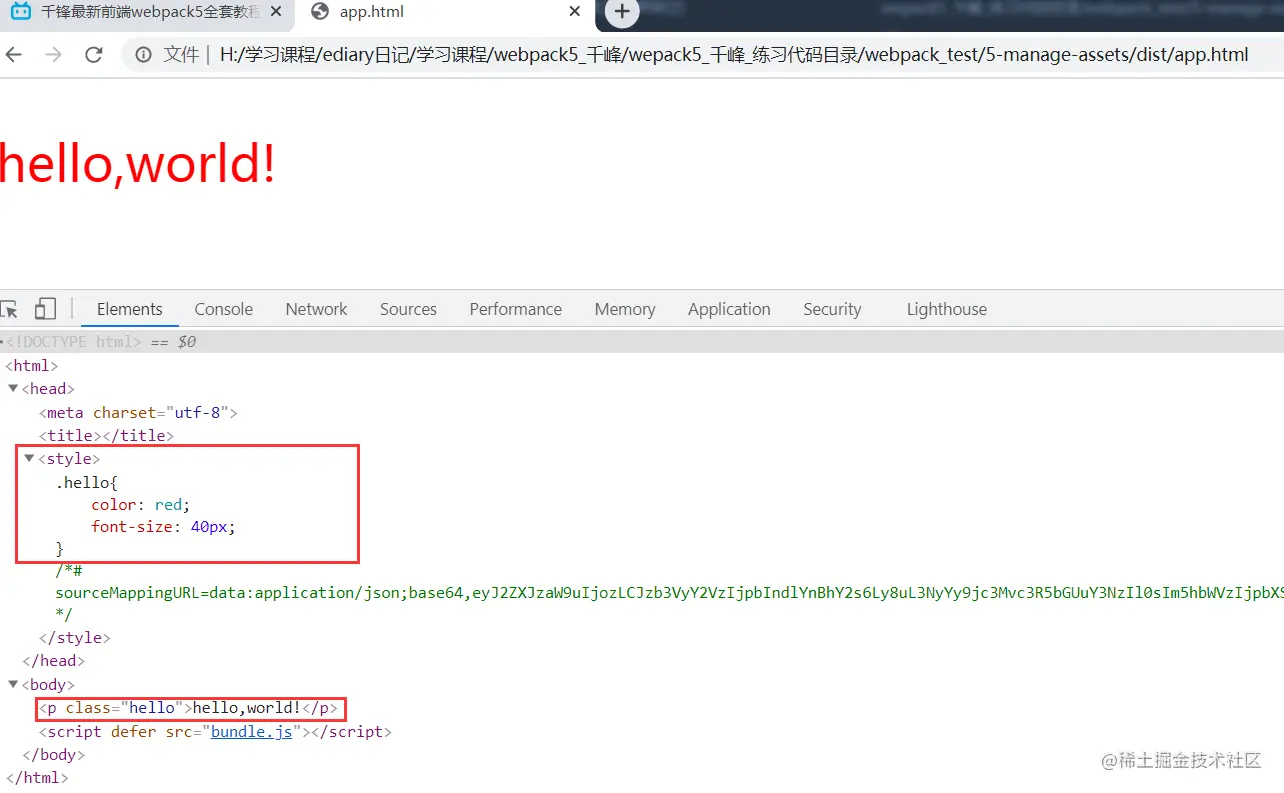Select the DOCTYPE html line
This screenshot has height=793, width=1284.
click(x=642, y=342)
